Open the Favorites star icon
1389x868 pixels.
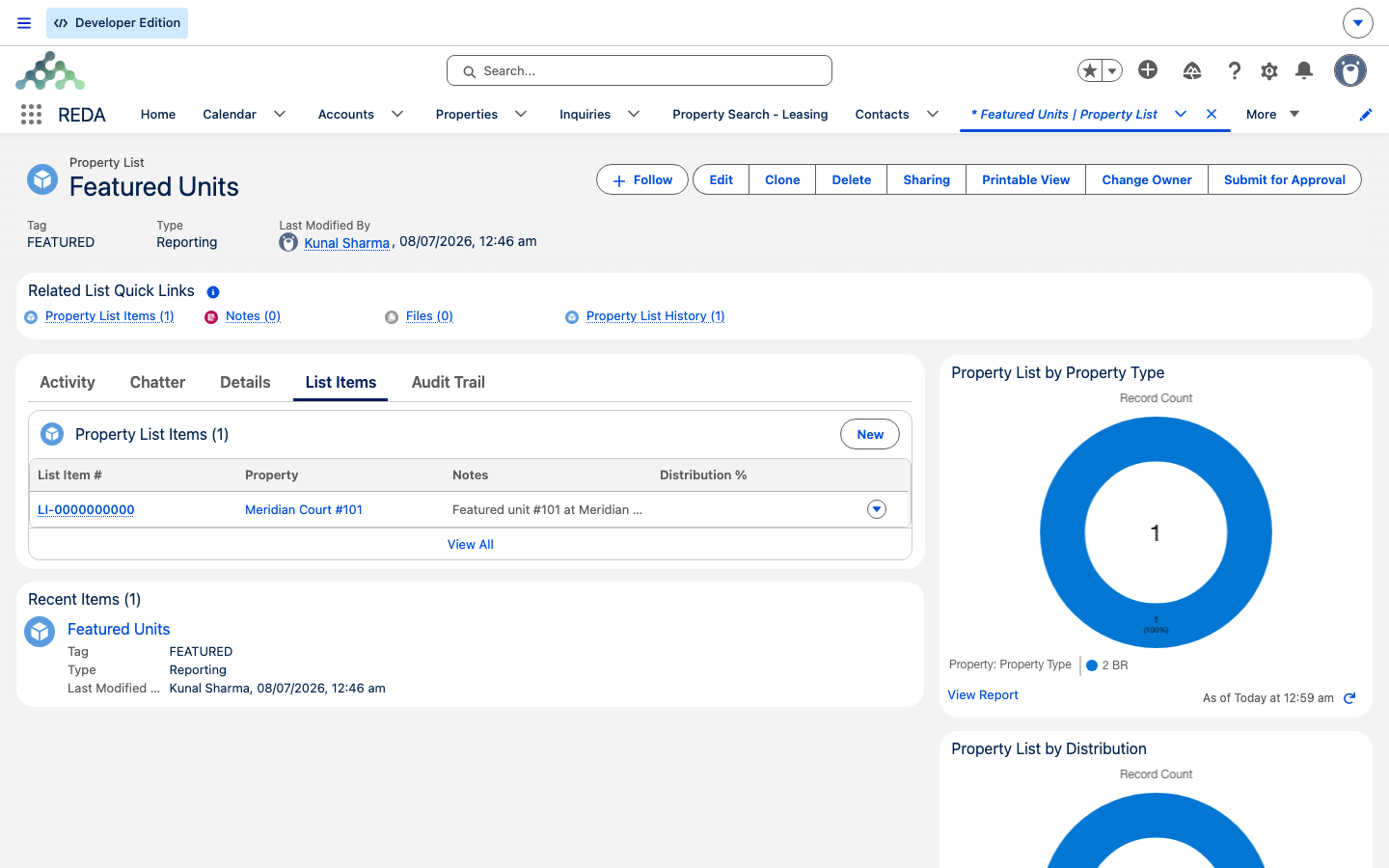(x=1090, y=70)
